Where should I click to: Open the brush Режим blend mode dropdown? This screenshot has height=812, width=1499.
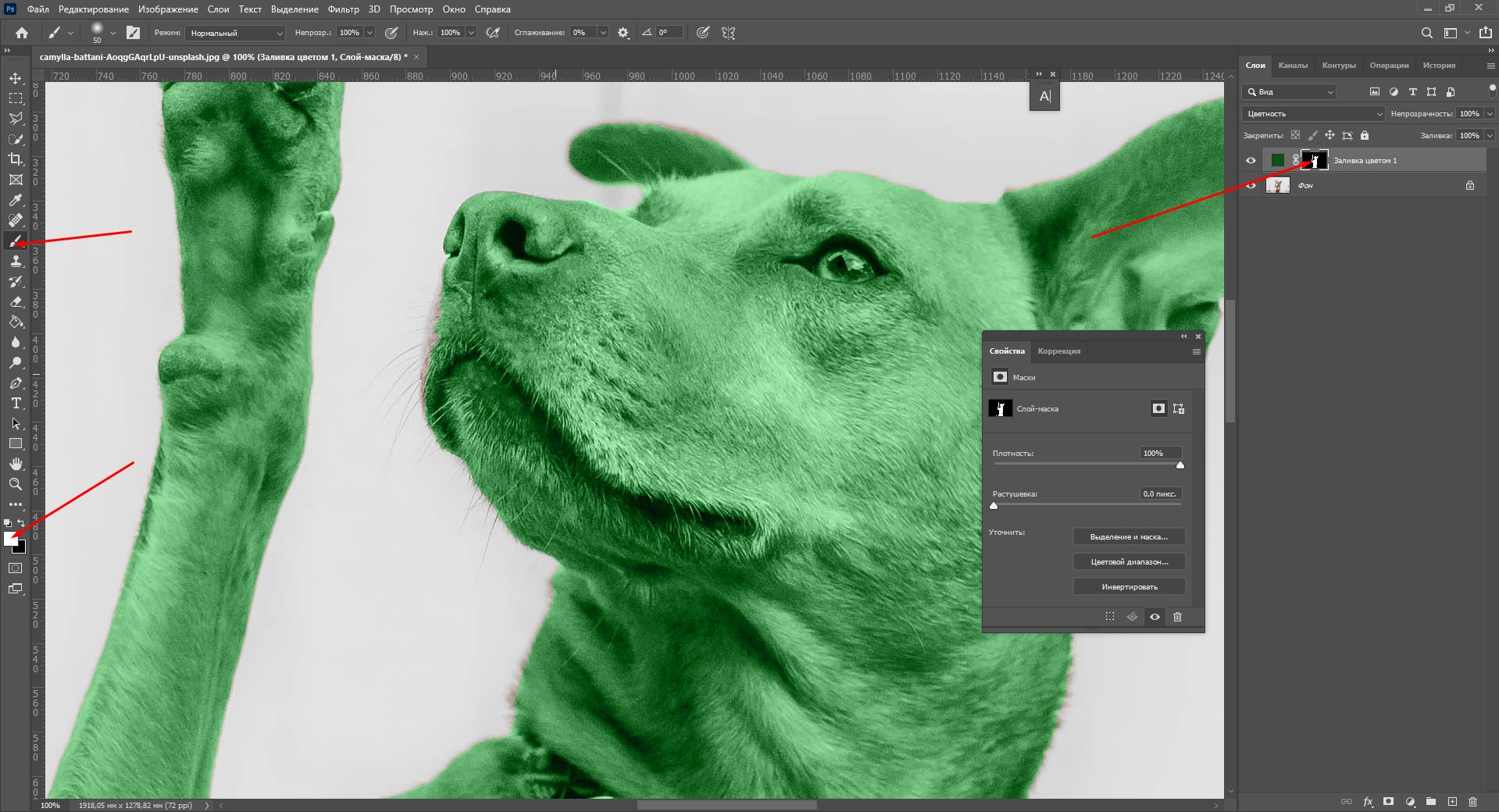[x=235, y=33]
